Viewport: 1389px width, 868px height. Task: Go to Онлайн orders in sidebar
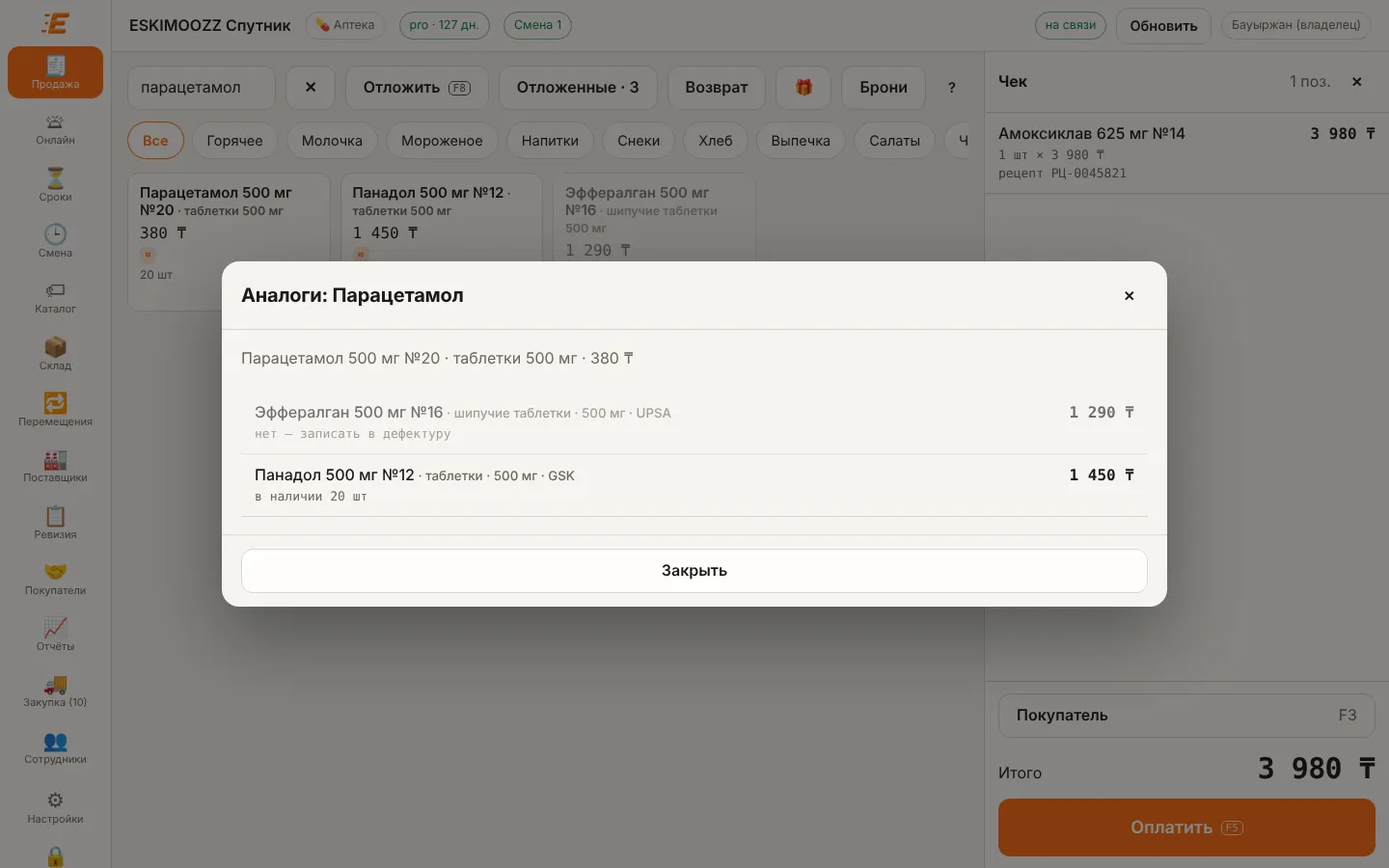pyautogui.click(x=55, y=129)
